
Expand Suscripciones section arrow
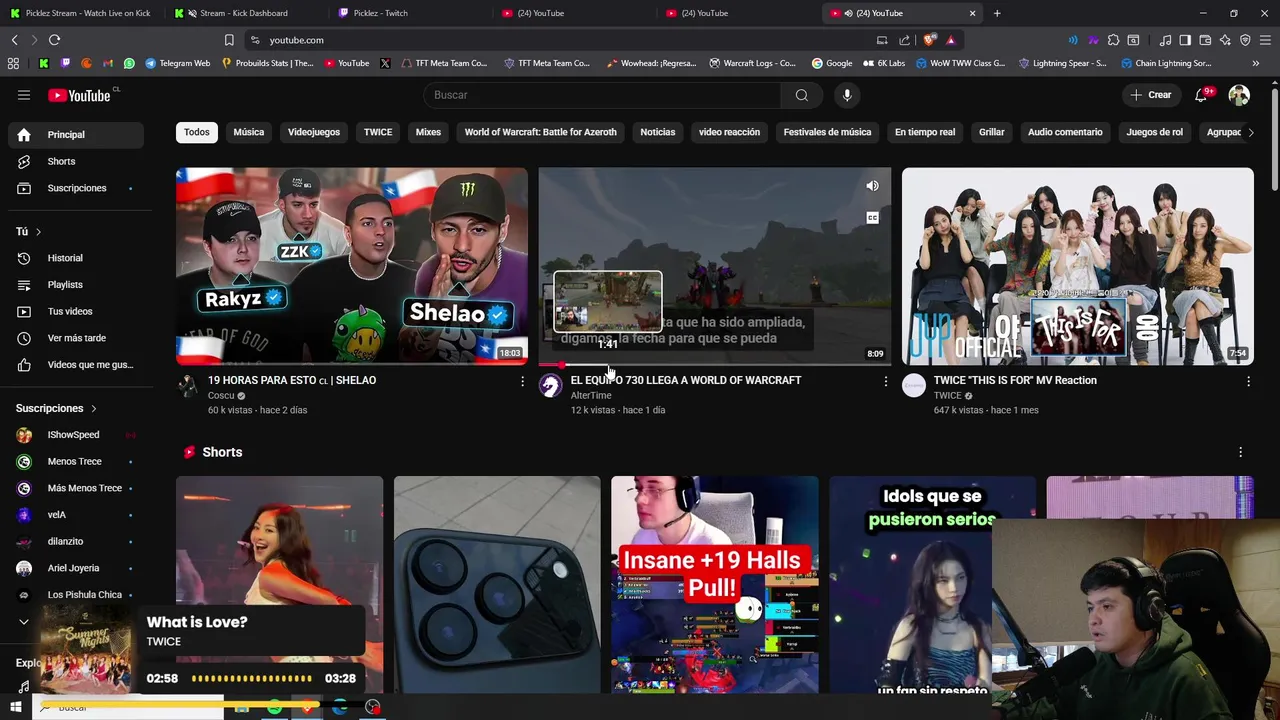pos(94,408)
